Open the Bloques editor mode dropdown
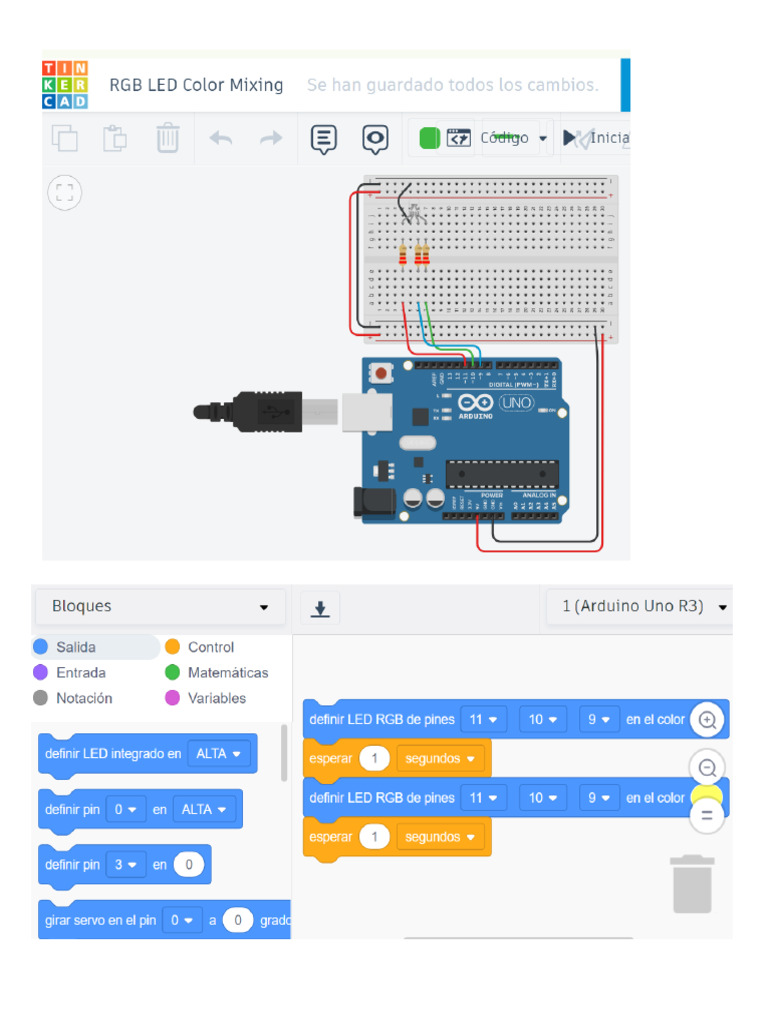This screenshot has width=768, height=1024. [160, 607]
